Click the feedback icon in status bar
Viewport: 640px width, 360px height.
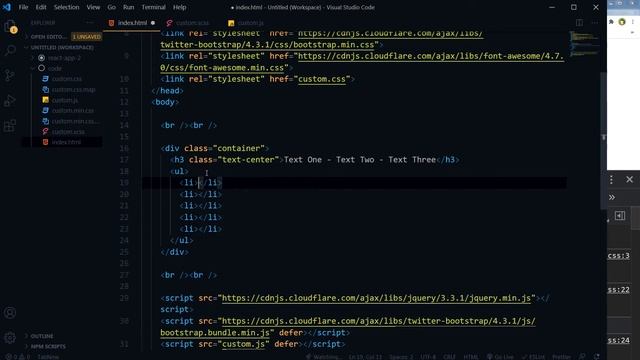(x=582, y=357)
